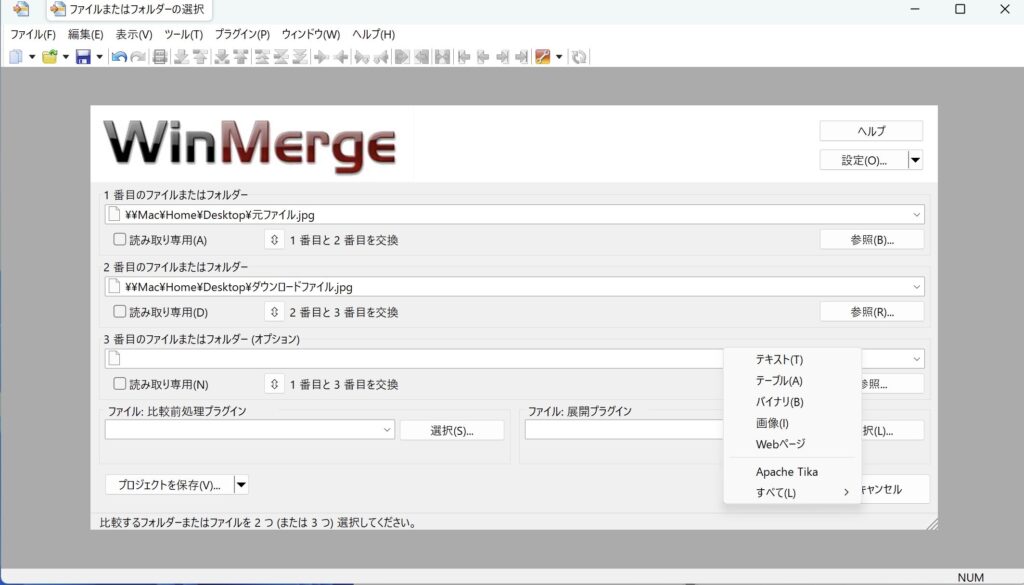Screen dimensions: 1024x585
Task: Choose テキスト(T) from popup menu
Action: point(792,360)
